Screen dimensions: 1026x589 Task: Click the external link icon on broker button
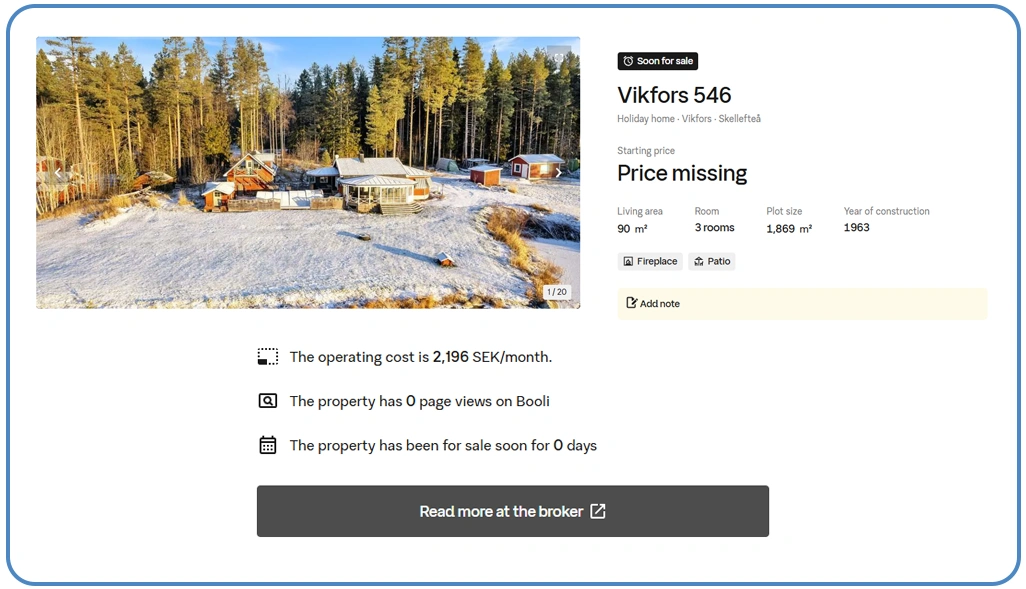pos(598,511)
